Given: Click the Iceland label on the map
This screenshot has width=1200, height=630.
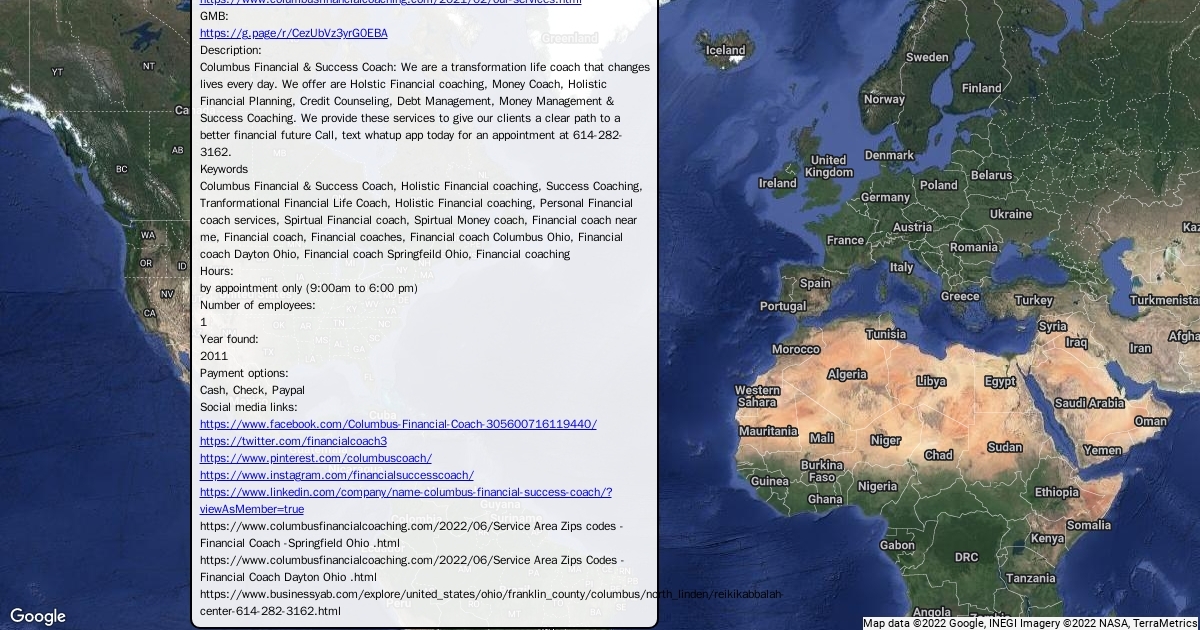Looking at the screenshot, I should (725, 50).
